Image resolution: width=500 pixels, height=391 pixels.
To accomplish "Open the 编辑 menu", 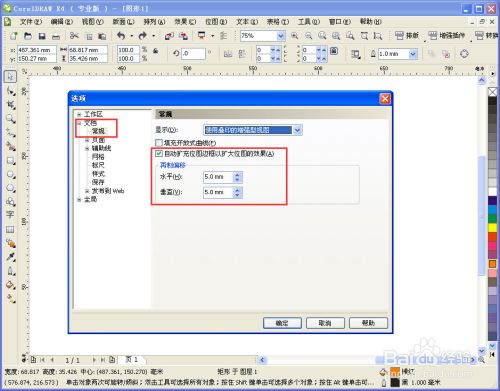I will click(x=62, y=22).
